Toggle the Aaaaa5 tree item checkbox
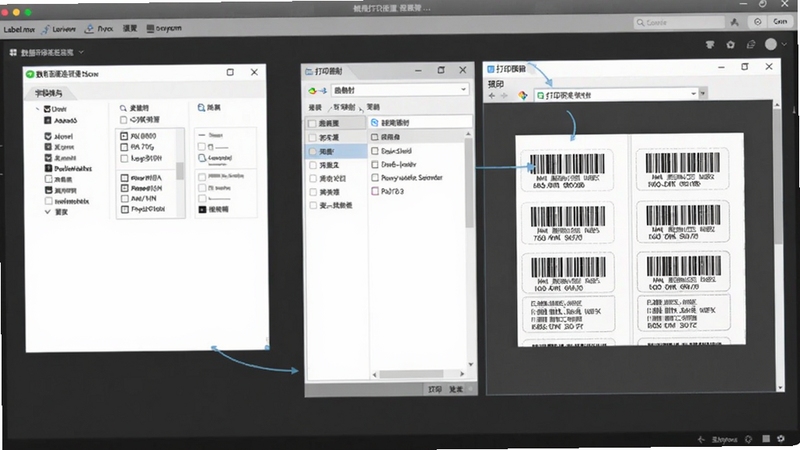Screen dimensions: 800x450 (x=47, y=120)
